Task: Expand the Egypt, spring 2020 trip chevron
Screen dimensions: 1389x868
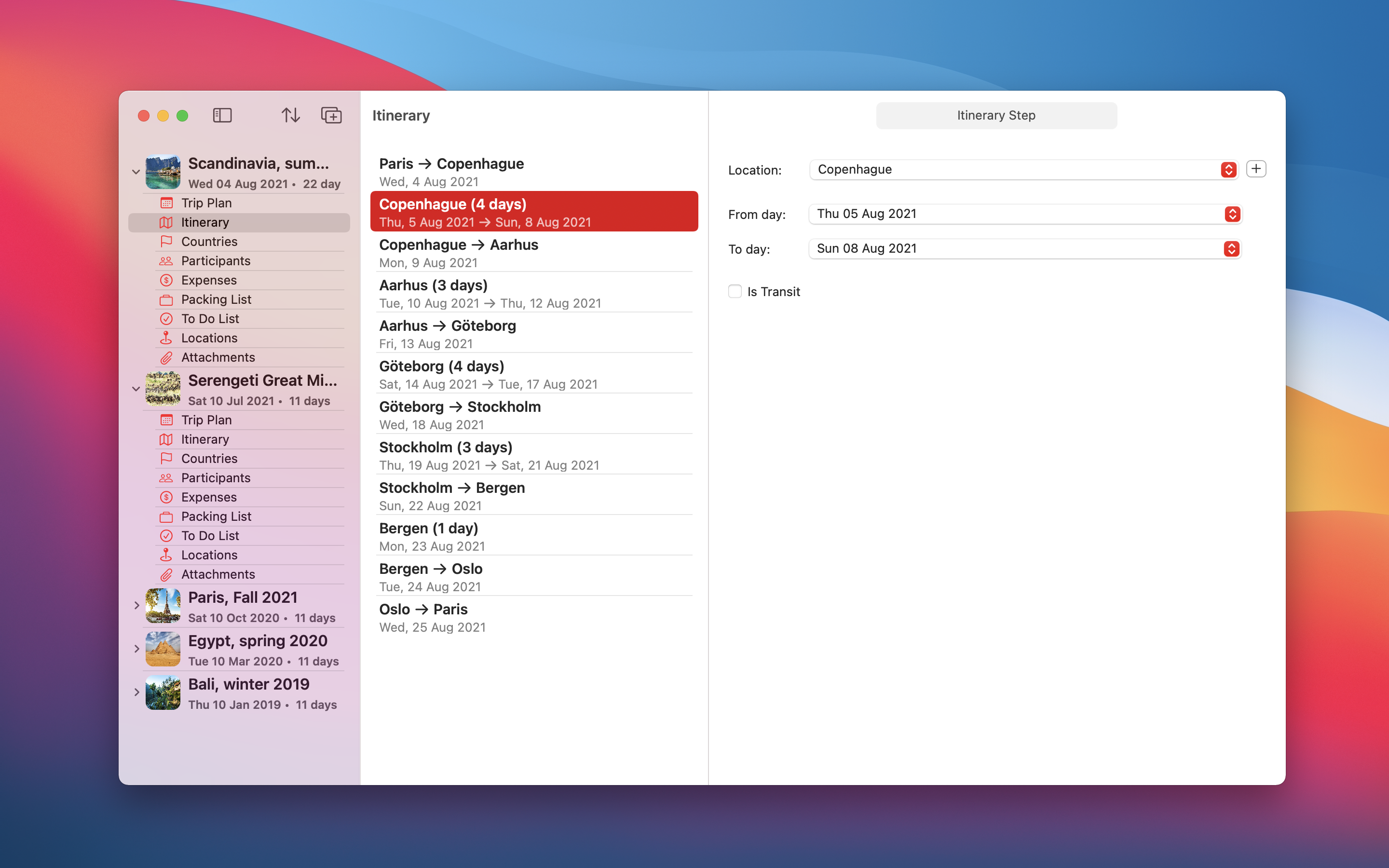Action: pyautogui.click(x=136, y=649)
